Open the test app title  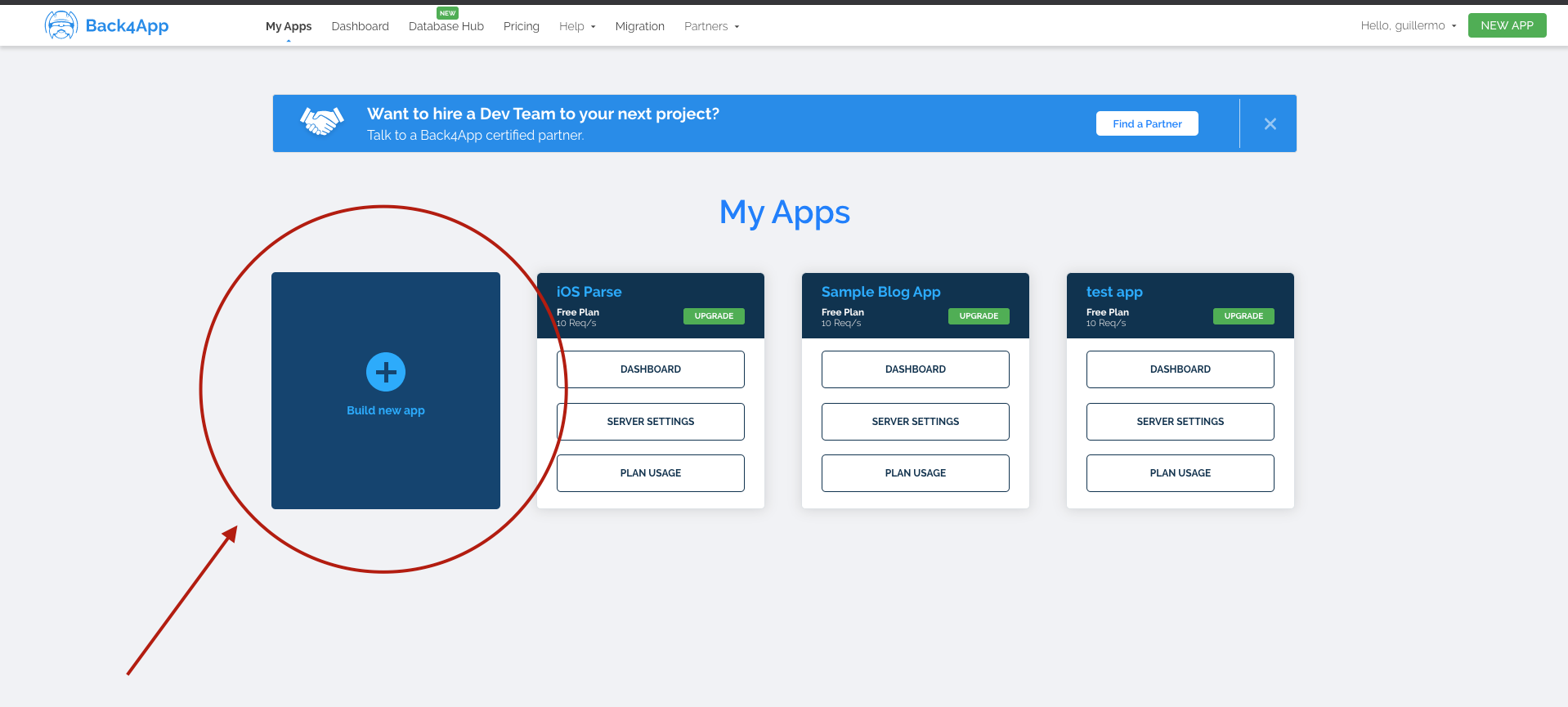pos(1114,292)
